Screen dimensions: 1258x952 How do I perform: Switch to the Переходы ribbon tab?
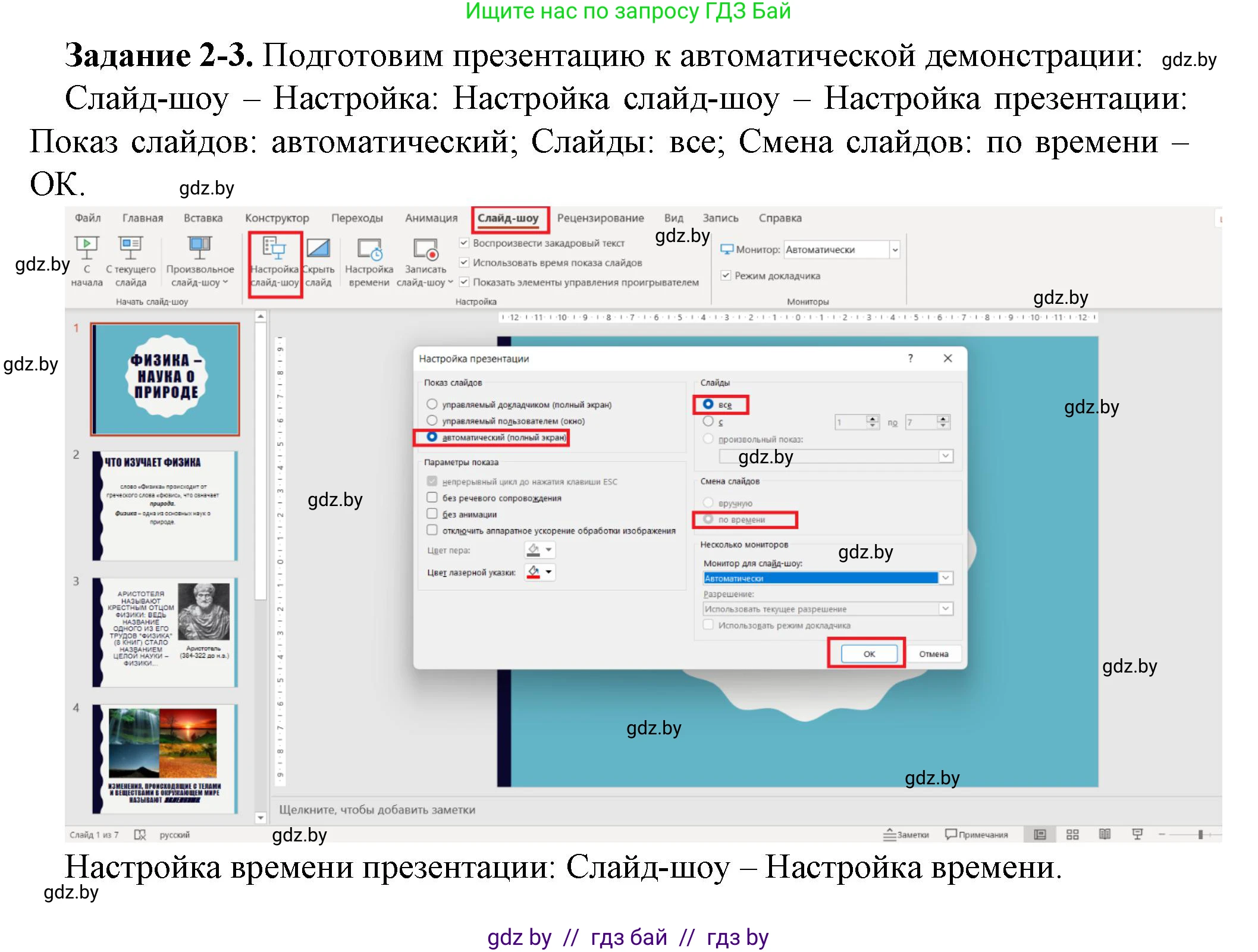click(357, 218)
